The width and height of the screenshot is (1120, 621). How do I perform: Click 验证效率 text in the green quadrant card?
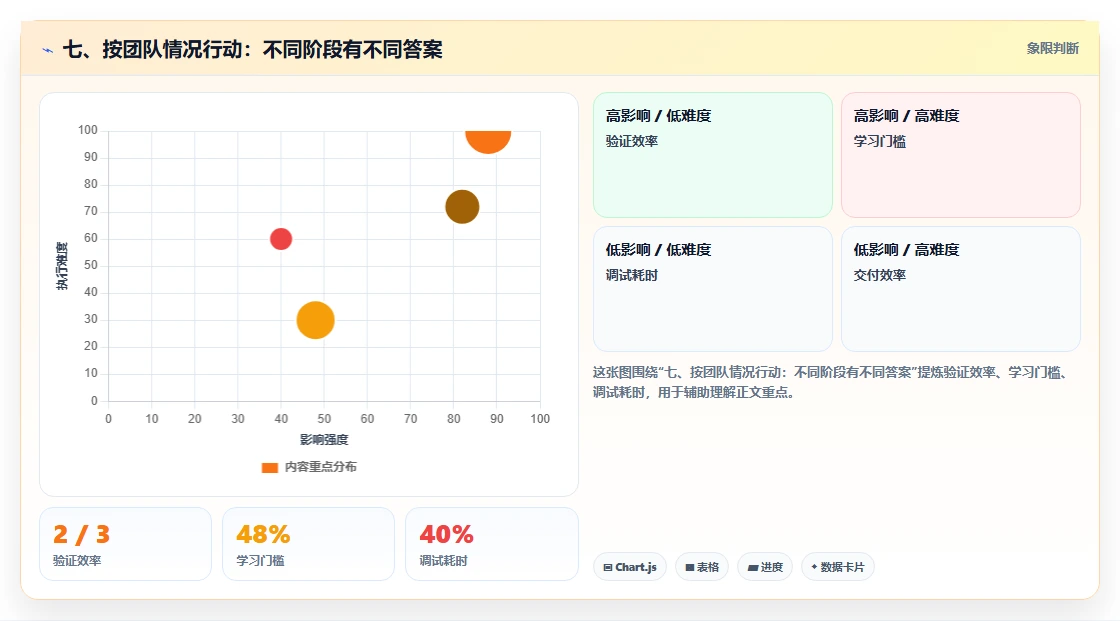632,141
